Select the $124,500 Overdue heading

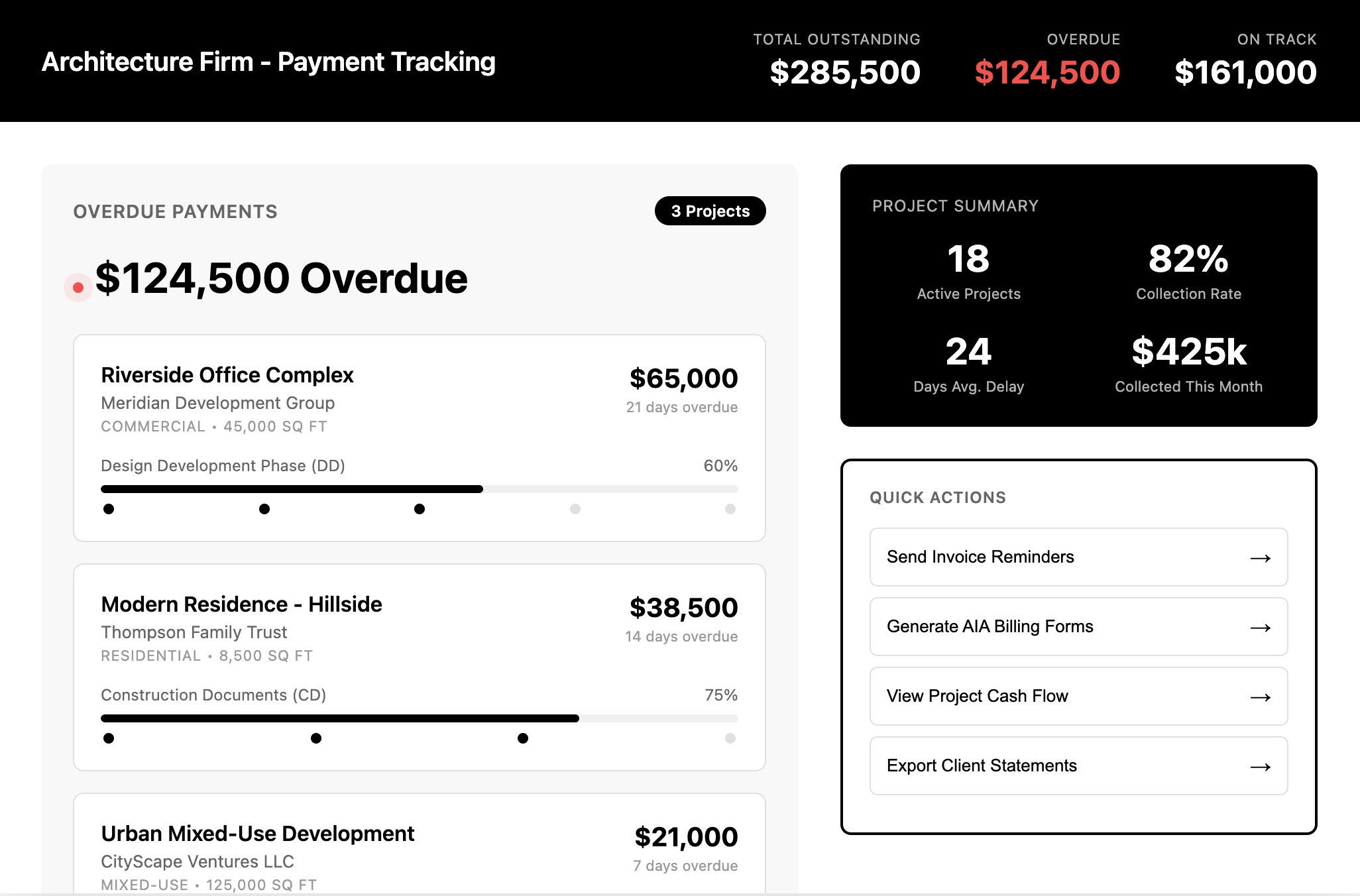[281, 278]
